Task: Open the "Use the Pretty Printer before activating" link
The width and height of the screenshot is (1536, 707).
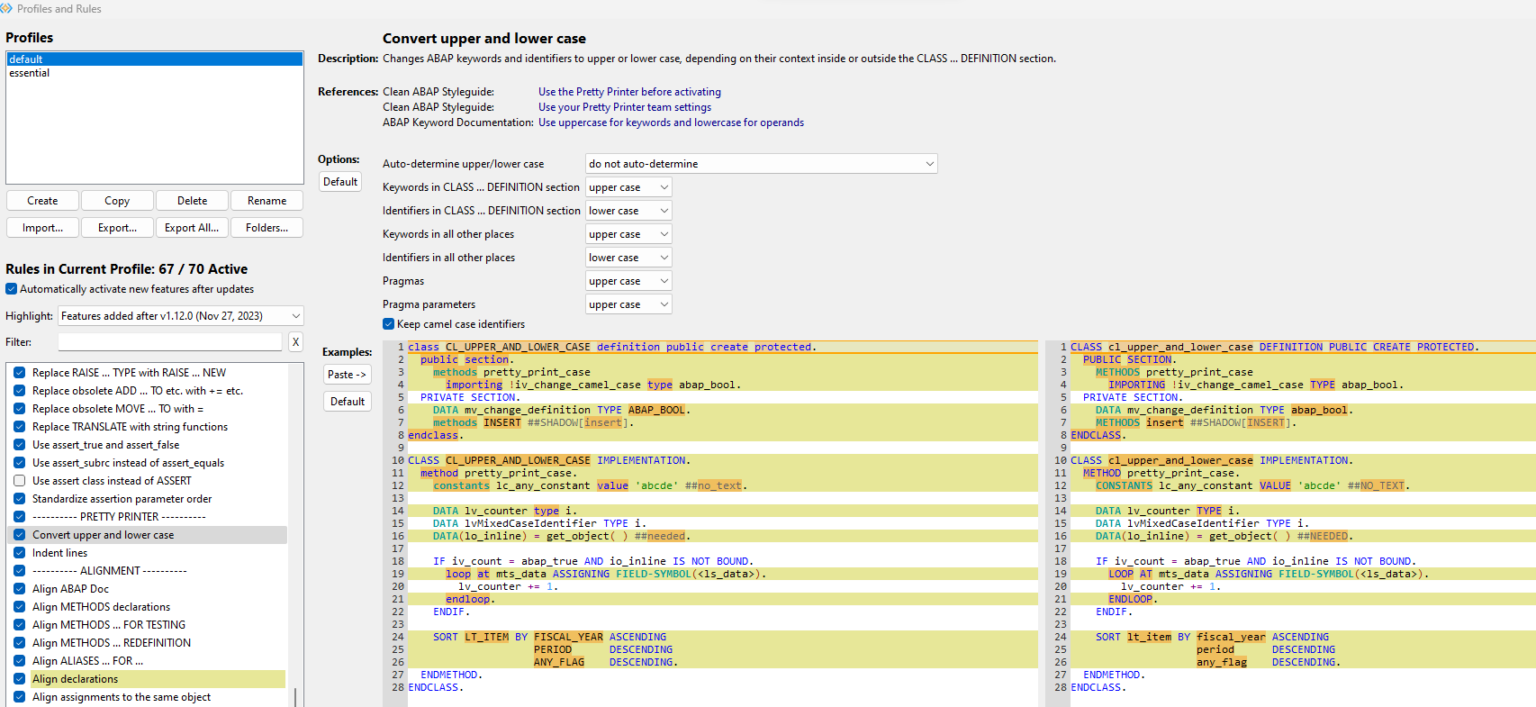Action: (x=629, y=91)
